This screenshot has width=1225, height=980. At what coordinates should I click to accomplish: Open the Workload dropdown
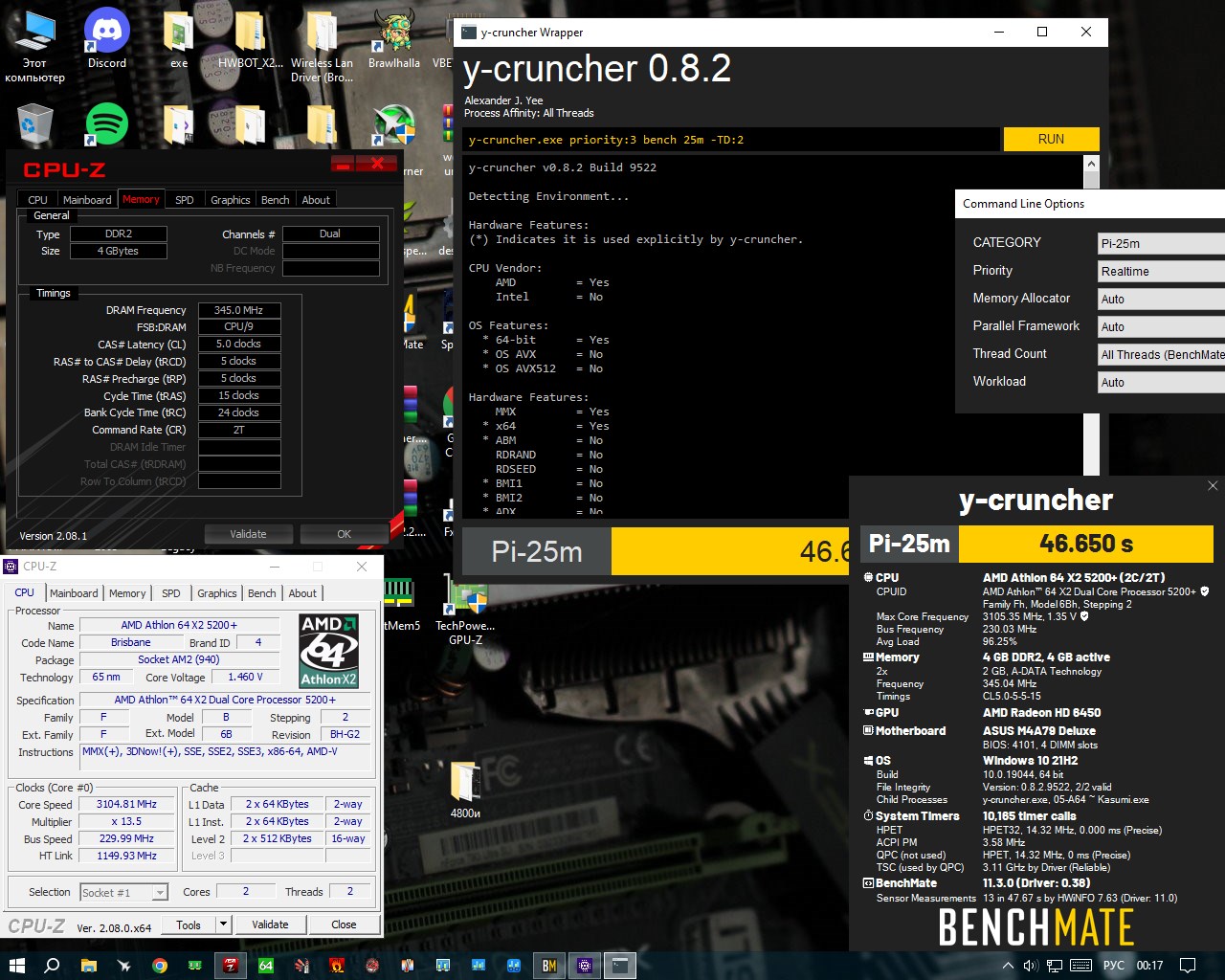pos(1161,382)
